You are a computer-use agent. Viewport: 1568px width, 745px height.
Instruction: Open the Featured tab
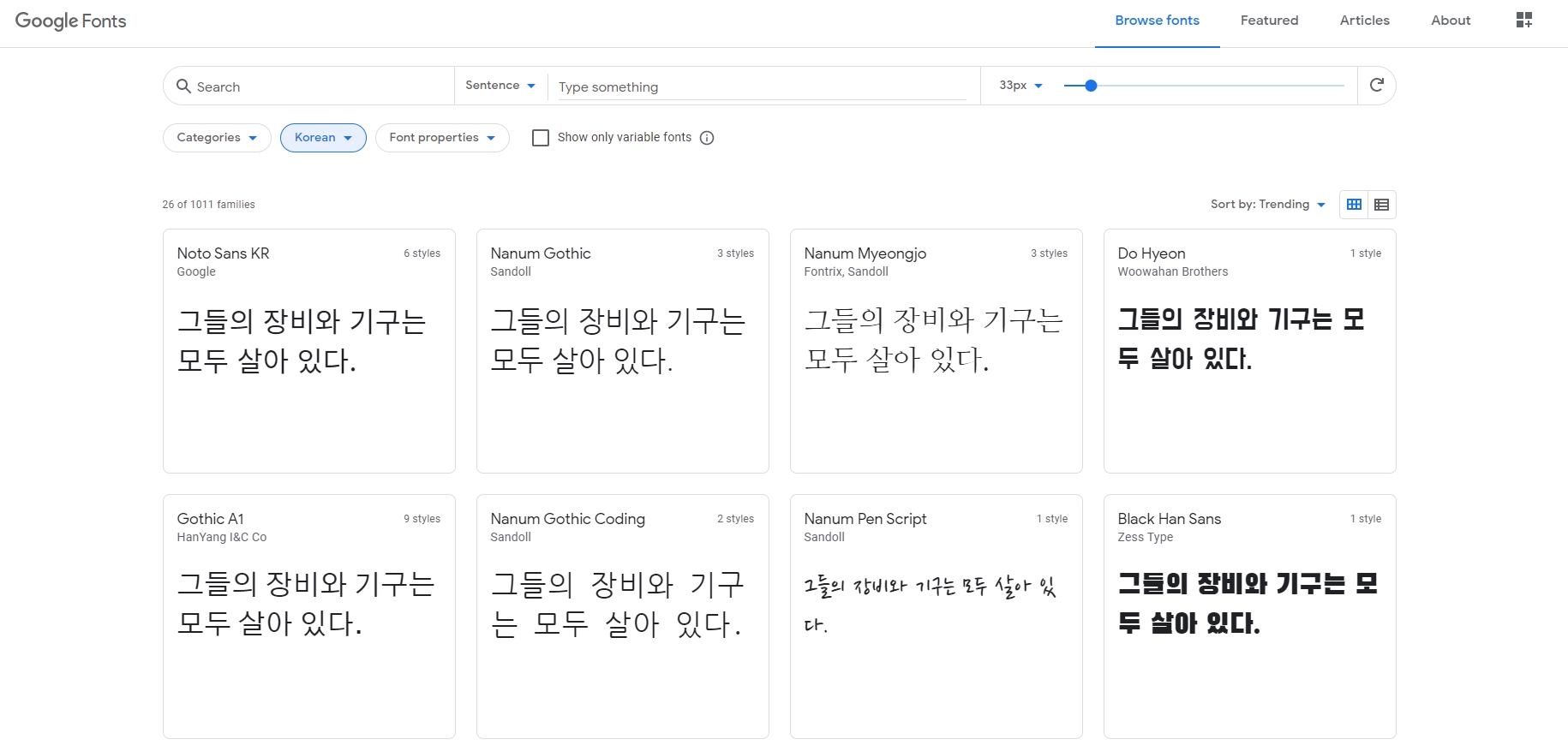point(1269,21)
